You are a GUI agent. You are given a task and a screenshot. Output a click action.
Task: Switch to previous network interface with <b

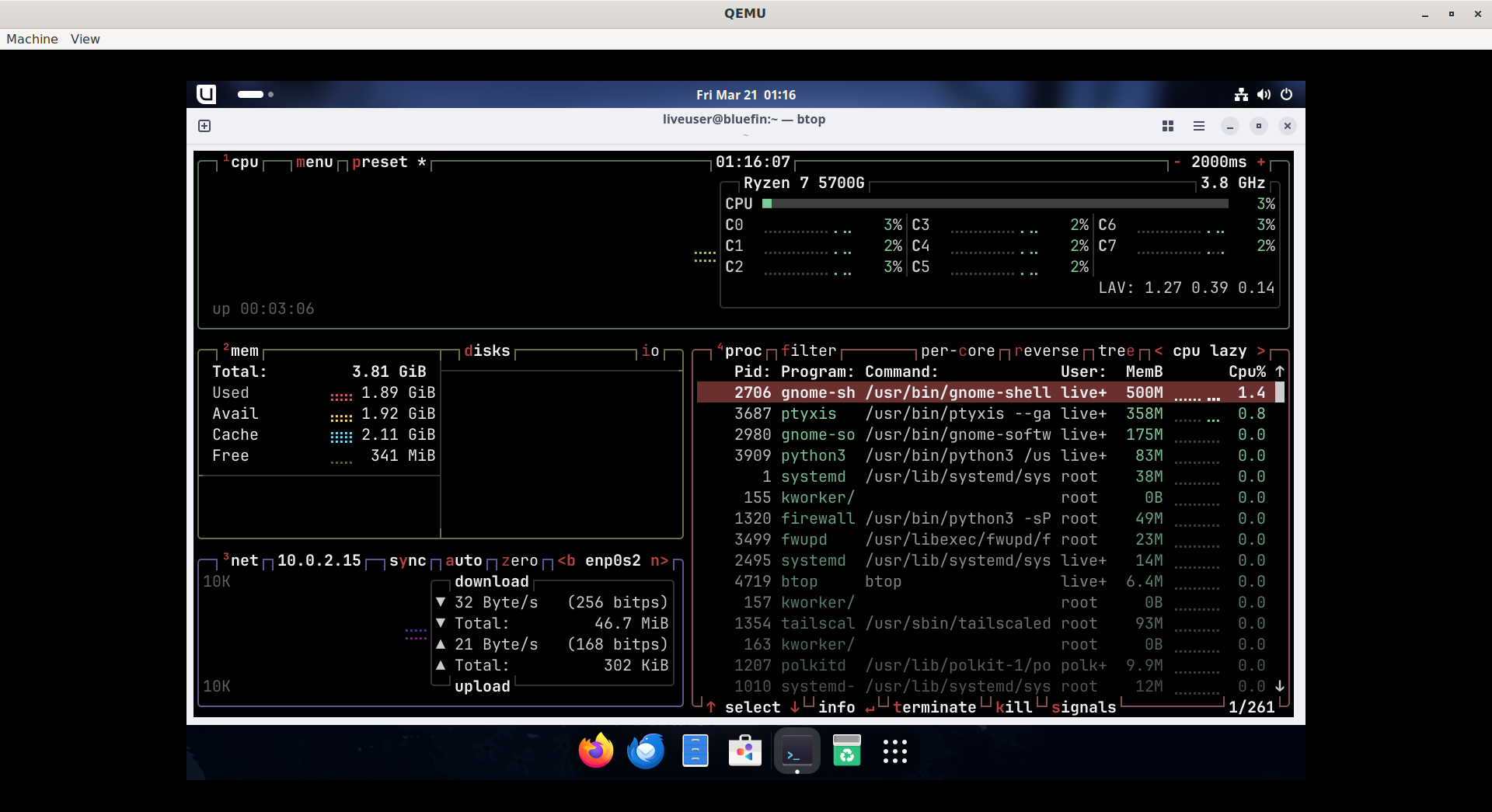566,561
